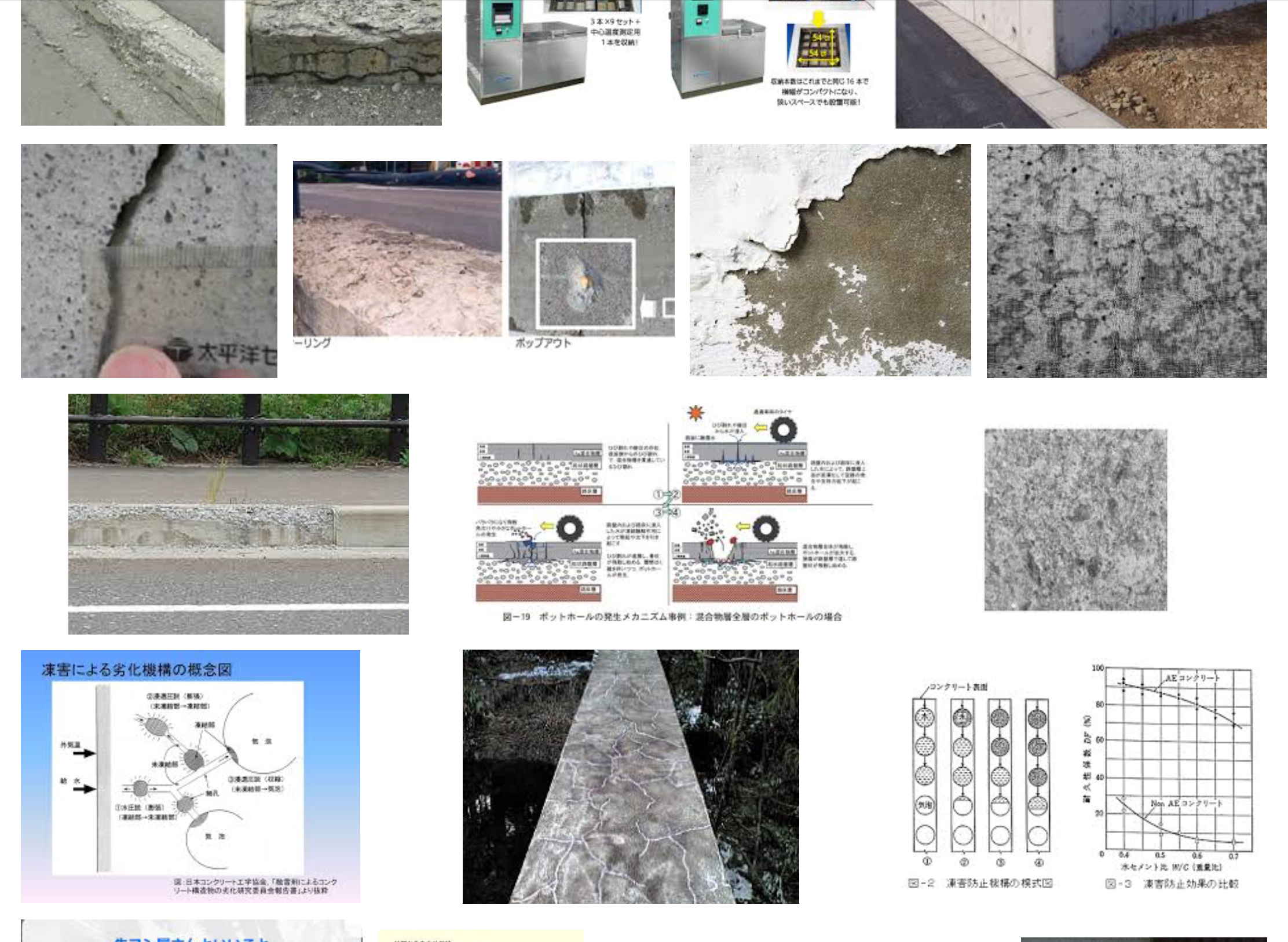Open the crack photo with 太平洋セ logo
The height and width of the screenshot is (942, 1288).
pyautogui.click(x=149, y=261)
